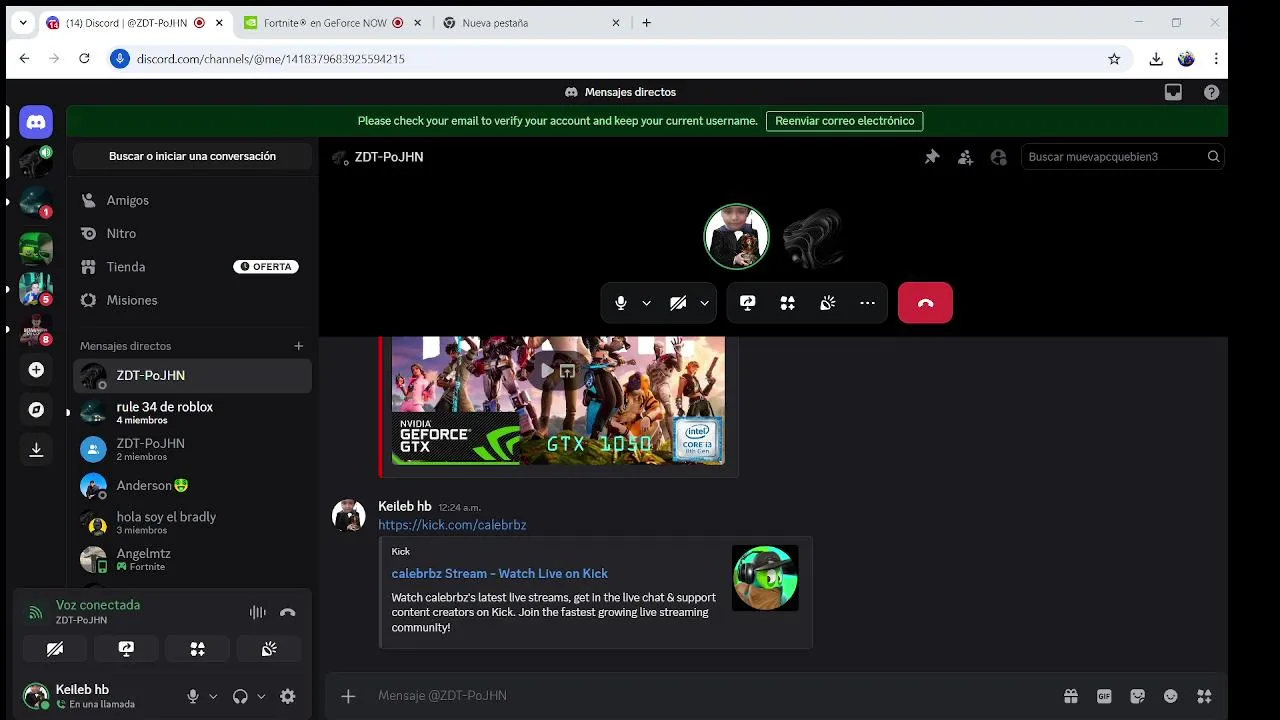Viewport: 1280px width, 720px height.
Task: Expand input device options in user panel
Action: (213, 697)
